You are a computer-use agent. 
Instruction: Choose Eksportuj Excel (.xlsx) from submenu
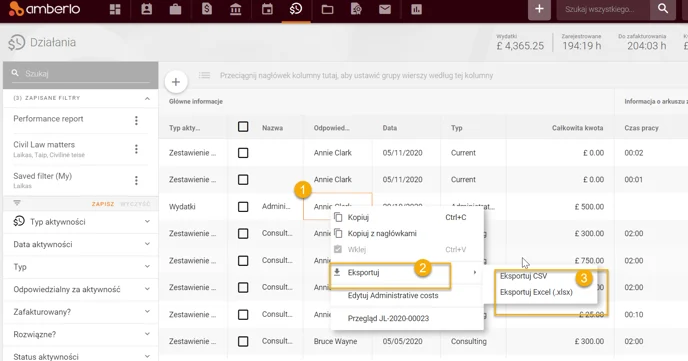tap(536, 293)
